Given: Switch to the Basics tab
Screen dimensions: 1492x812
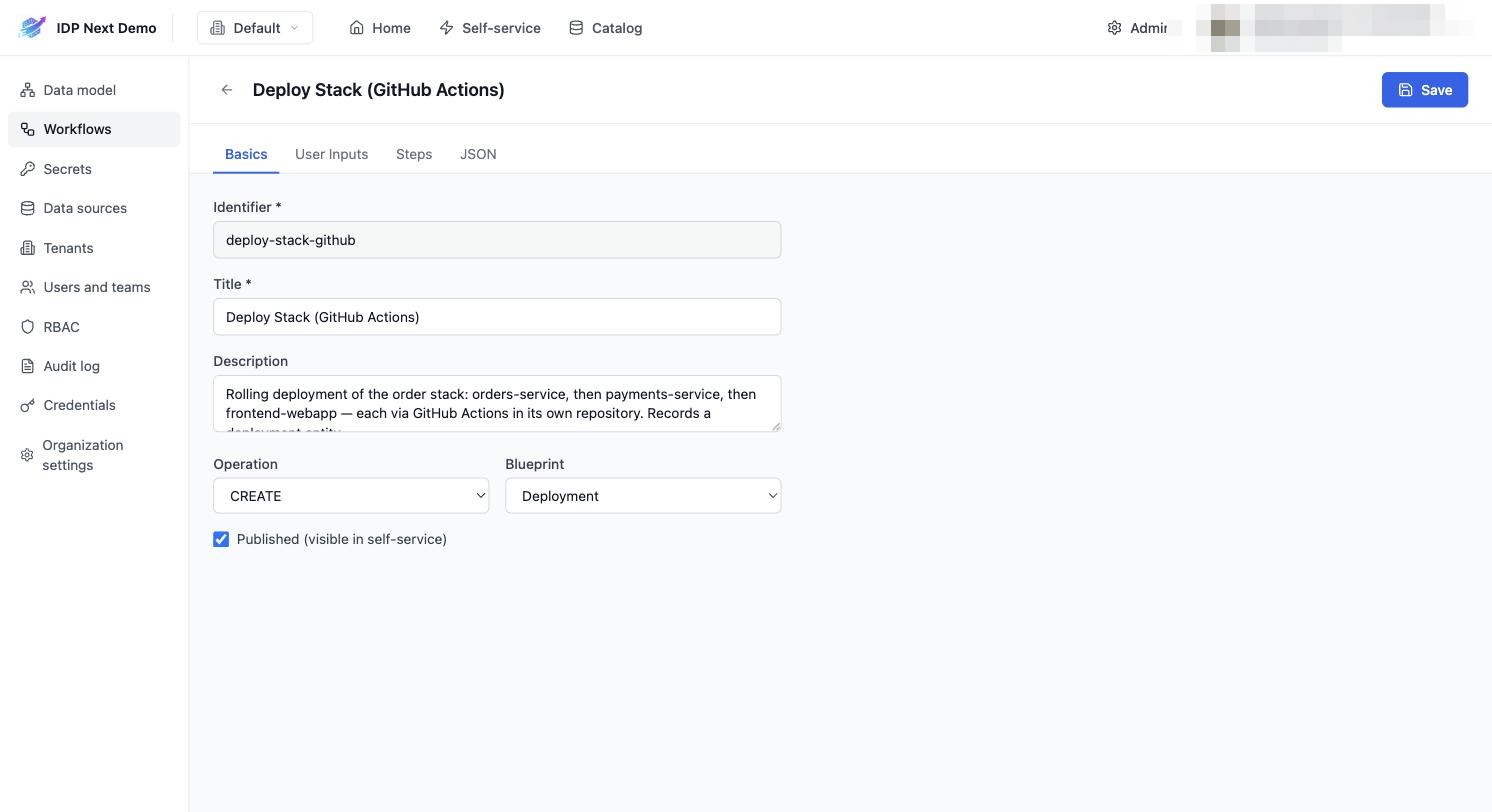Looking at the screenshot, I should click(x=246, y=154).
